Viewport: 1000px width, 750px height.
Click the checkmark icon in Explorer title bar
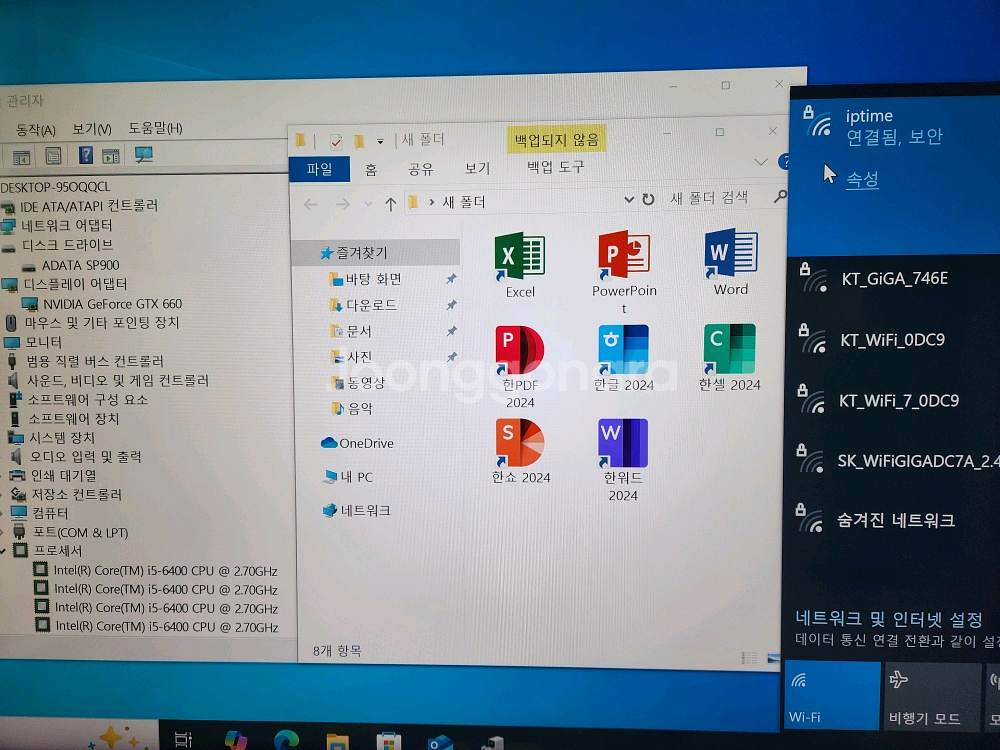tap(336, 141)
